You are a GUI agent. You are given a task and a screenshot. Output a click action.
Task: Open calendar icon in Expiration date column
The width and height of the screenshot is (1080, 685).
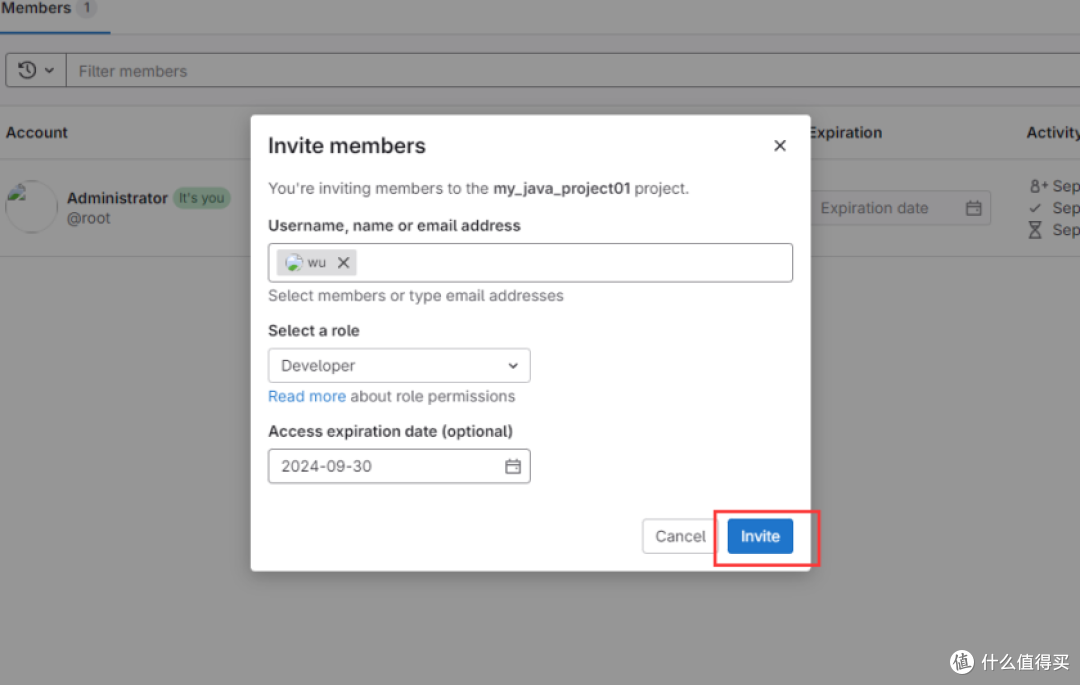[973, 208]
